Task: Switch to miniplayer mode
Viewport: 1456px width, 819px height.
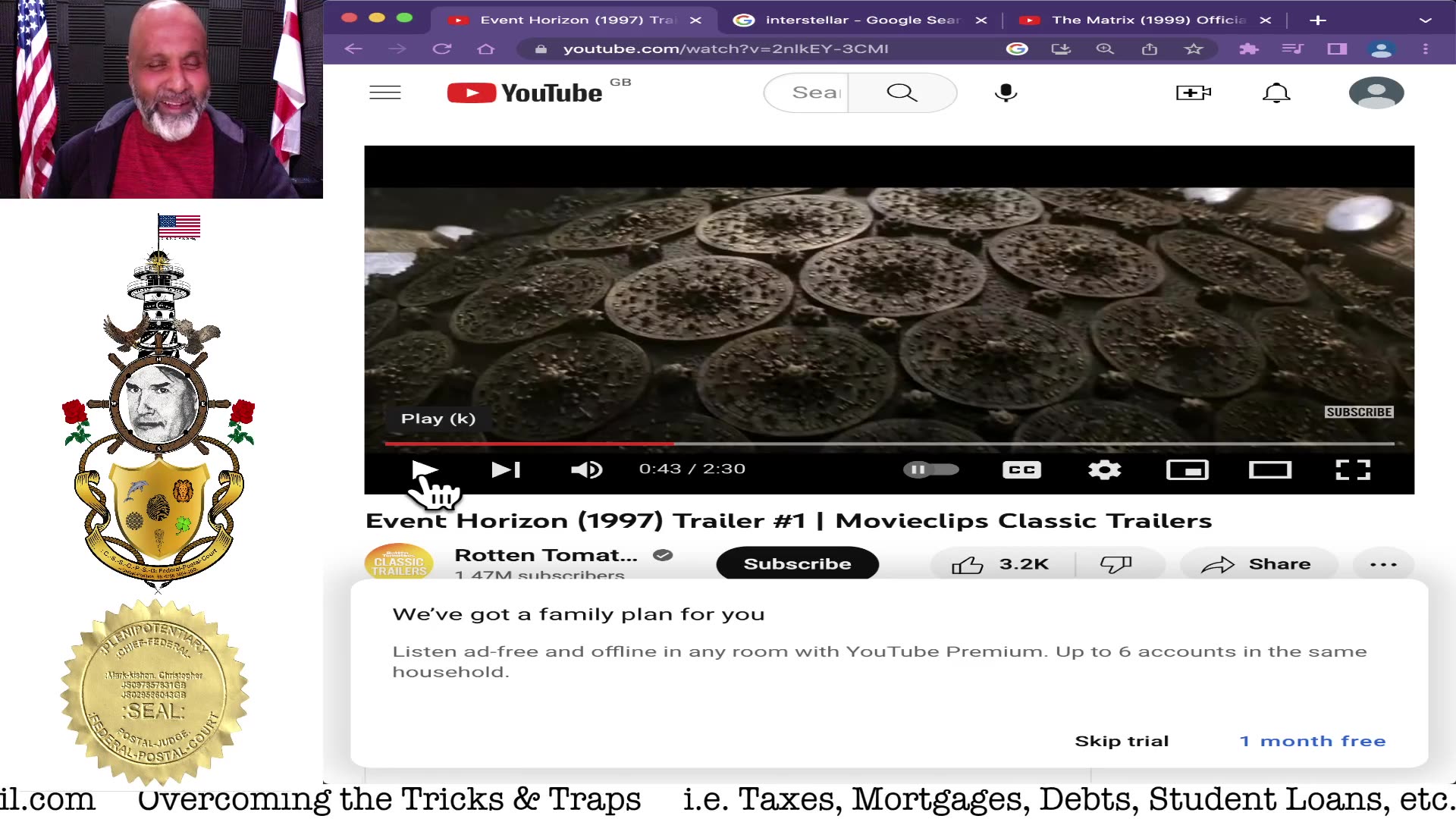Action: (1187, 469)
